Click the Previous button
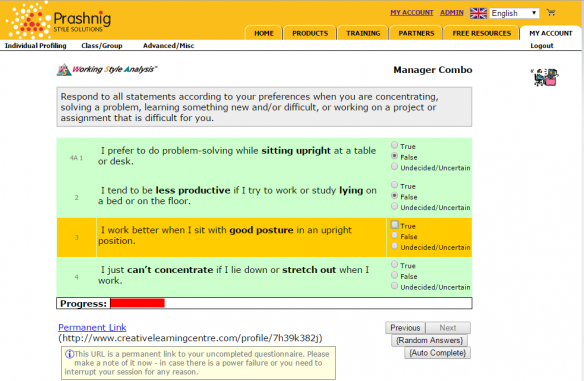Image resolution: width=584 pixels, height=381 pixels. [405, 328]
